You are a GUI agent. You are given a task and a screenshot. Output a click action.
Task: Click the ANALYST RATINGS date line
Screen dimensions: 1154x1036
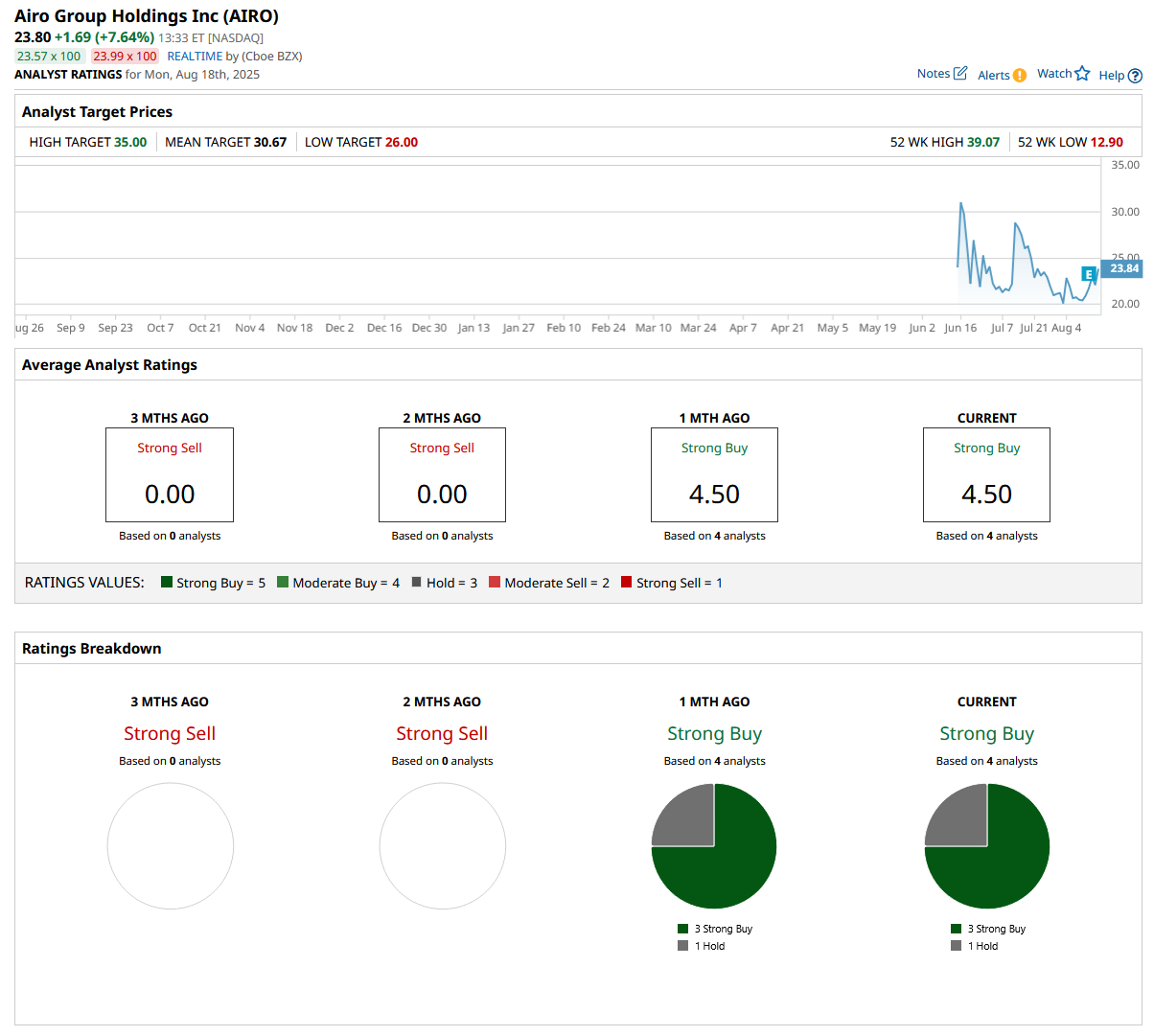click(137, 75)
